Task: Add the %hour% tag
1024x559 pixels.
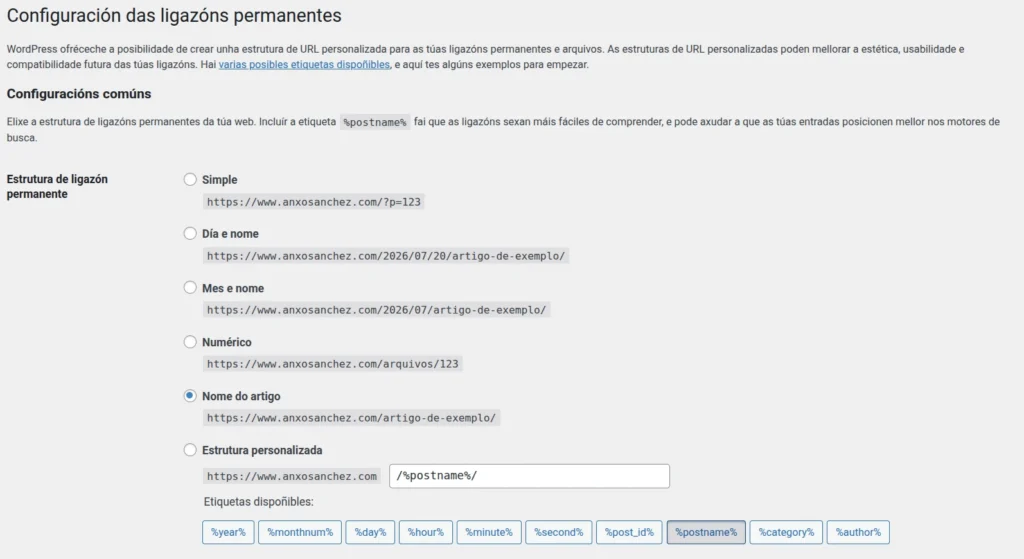Action: pyautogui.click(x=426, y=532)
